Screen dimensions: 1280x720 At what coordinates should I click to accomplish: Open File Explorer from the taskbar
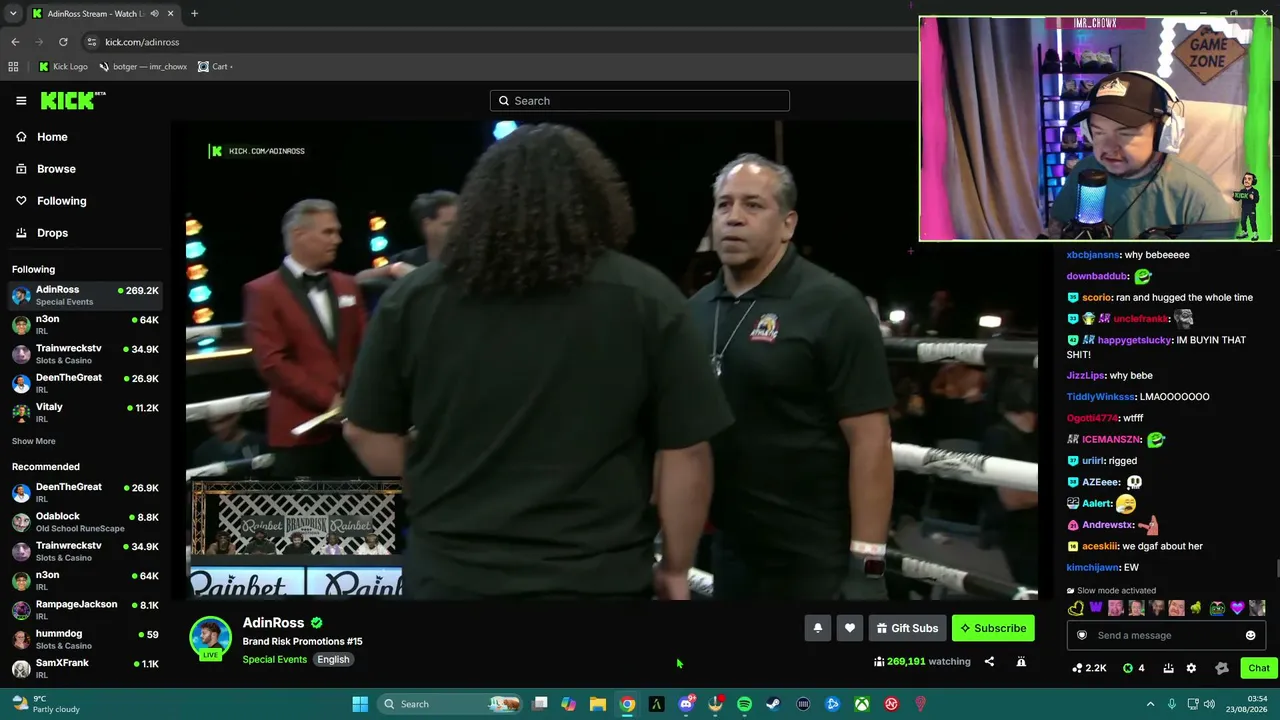(x=598, y=704)
